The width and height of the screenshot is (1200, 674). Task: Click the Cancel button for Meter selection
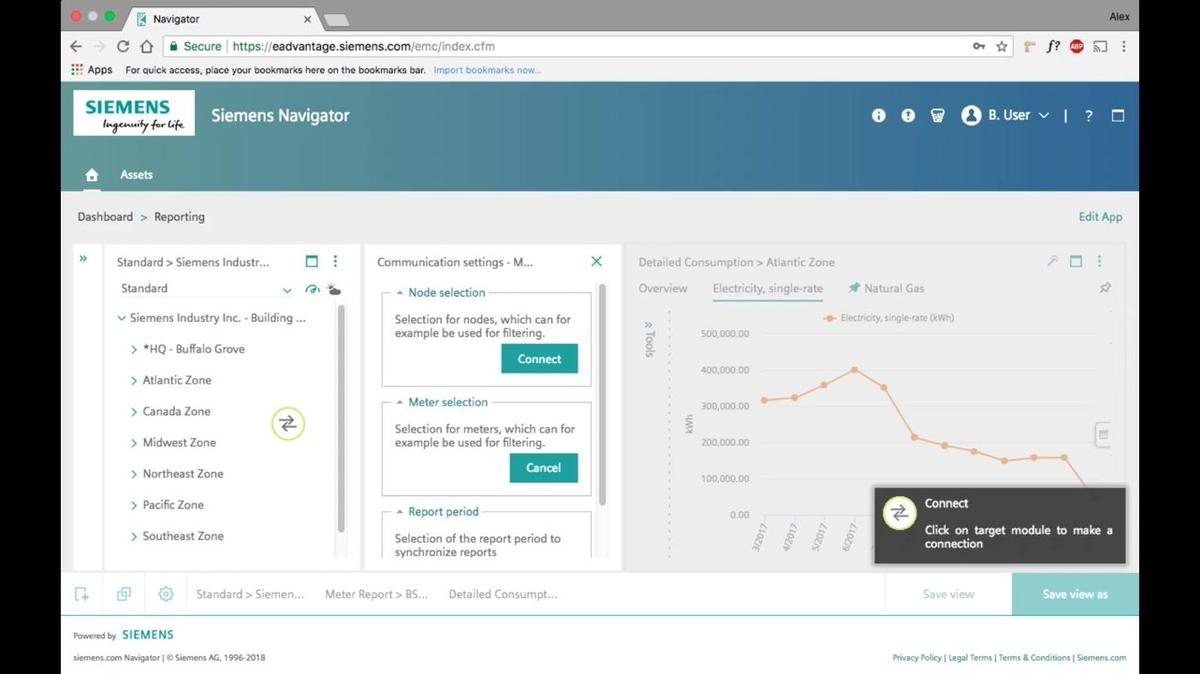click(543, 468)
